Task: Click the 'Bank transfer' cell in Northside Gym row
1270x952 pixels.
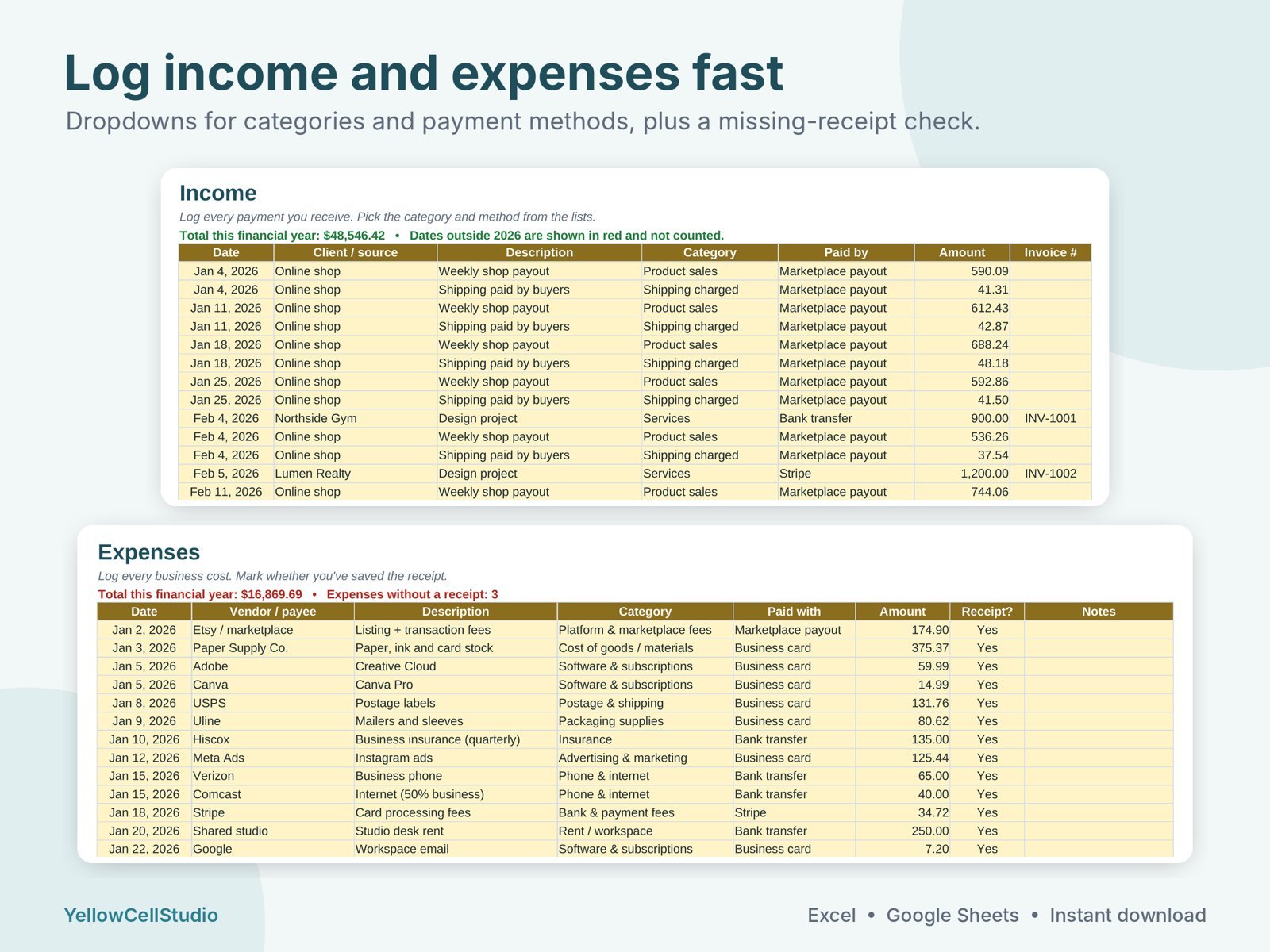Action: tap(846, 418)
